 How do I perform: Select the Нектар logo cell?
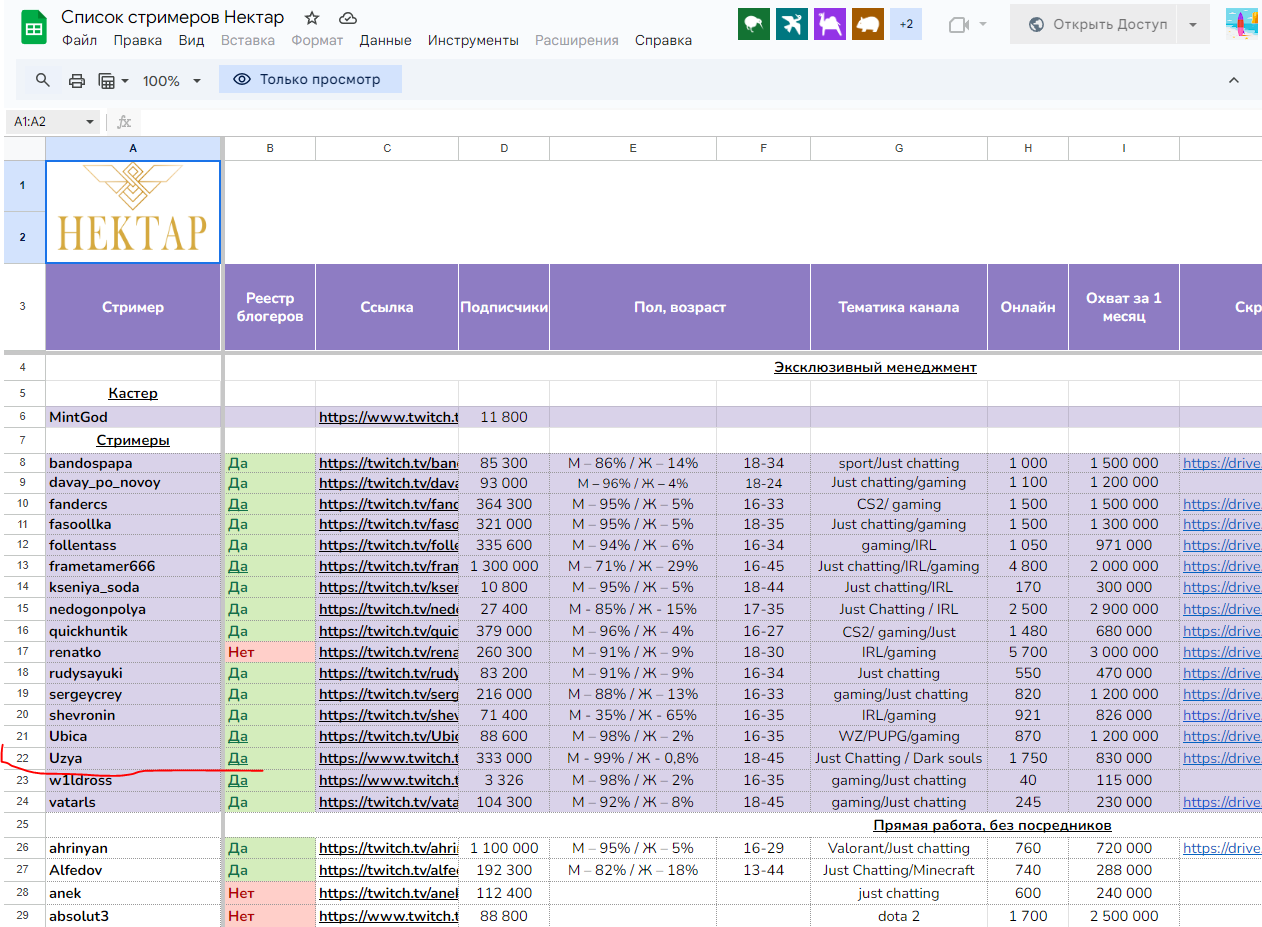click(x=133, y=212)
